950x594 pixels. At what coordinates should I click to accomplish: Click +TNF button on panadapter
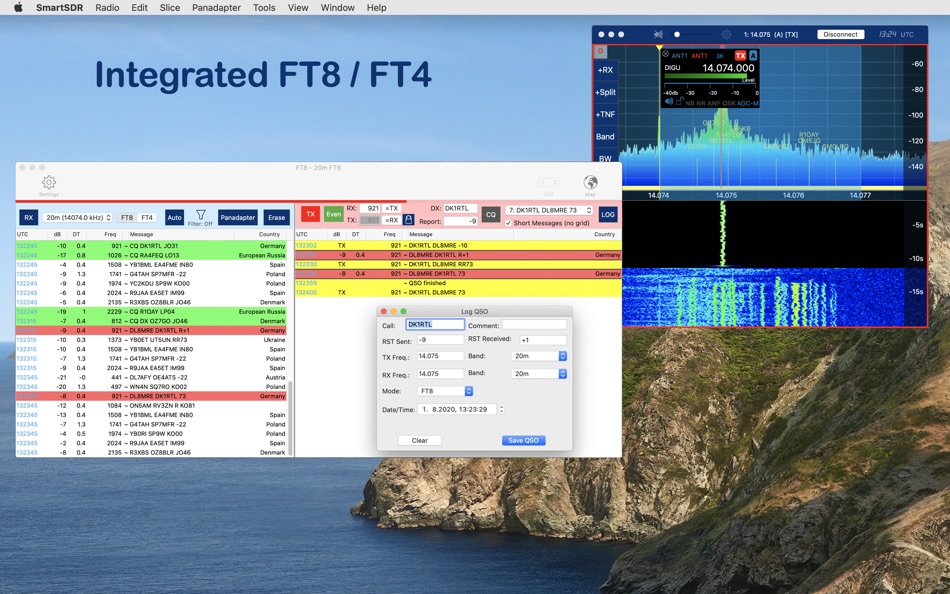click(x=605, y=115)
